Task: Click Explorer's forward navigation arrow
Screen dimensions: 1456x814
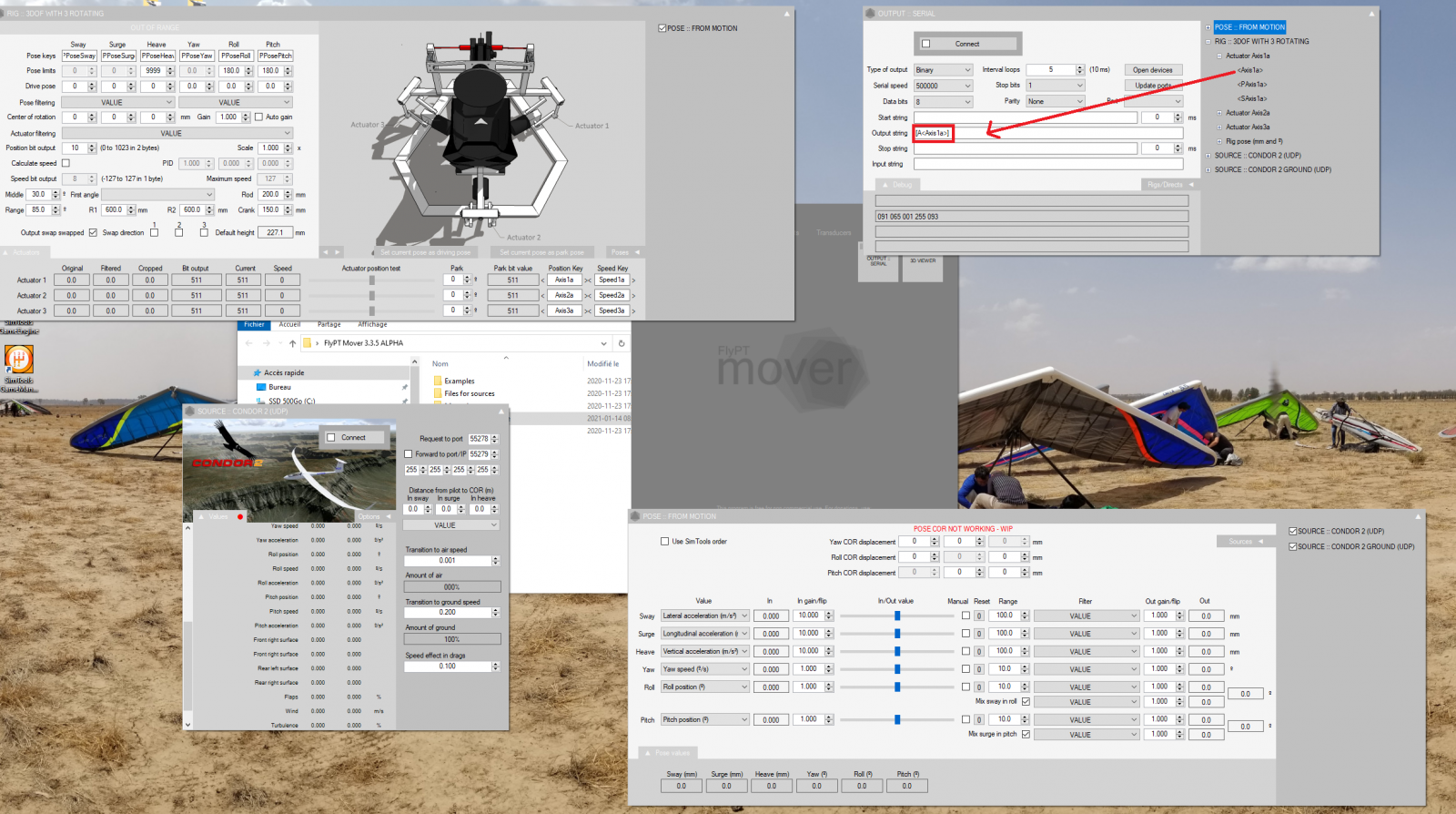Action: click(x=266, y=343)
